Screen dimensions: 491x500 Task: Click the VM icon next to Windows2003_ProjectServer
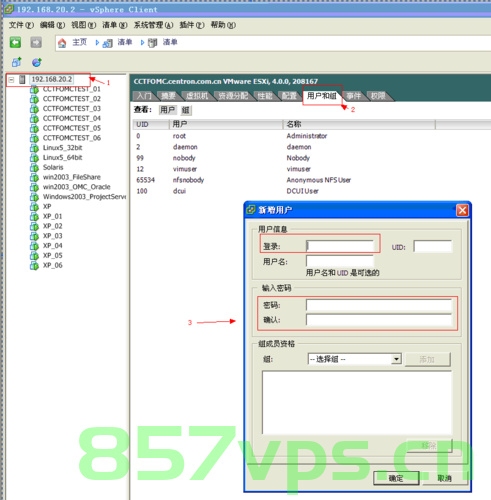[34, 197]
